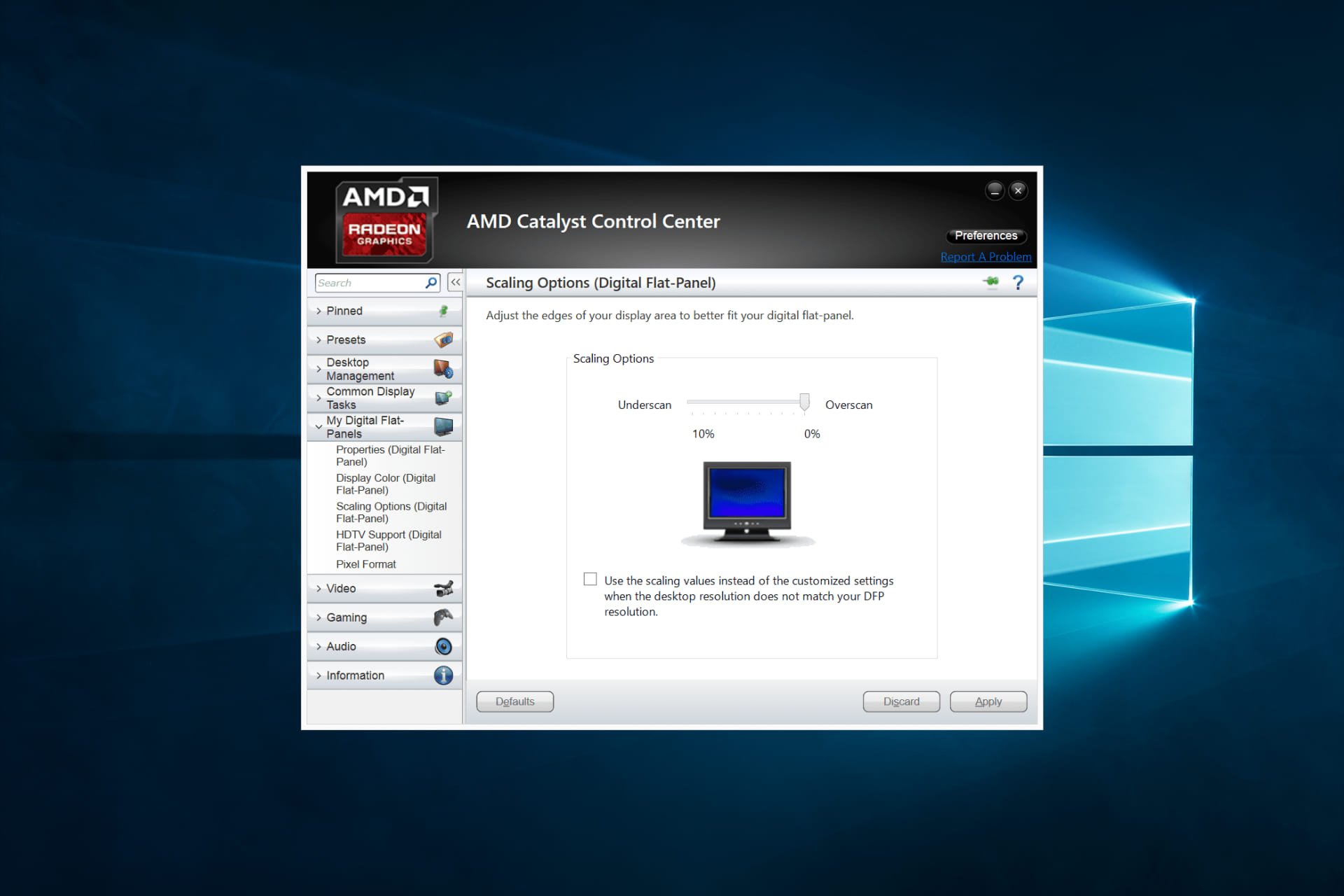Screen dimensions: 1344x896
Task: Click the Preferences button
Action: (985, 235)
